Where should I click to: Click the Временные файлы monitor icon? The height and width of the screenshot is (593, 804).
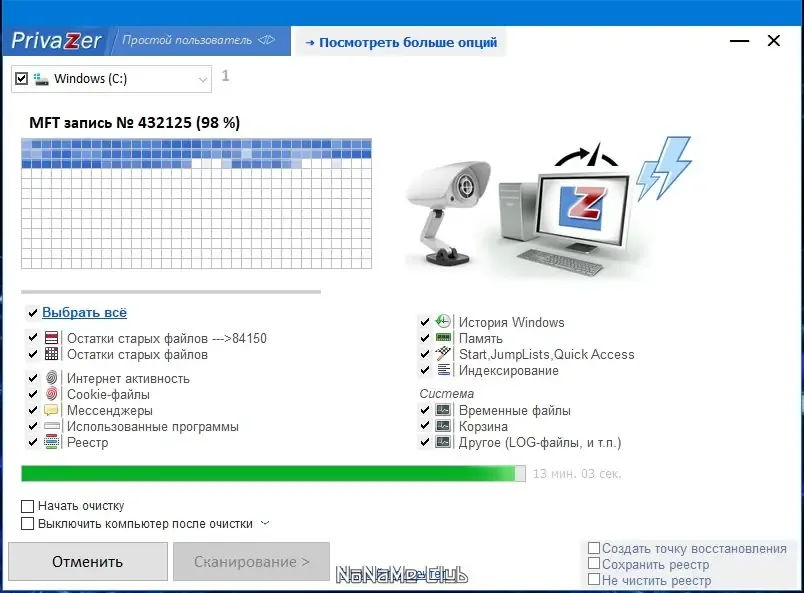coord(443,410)
